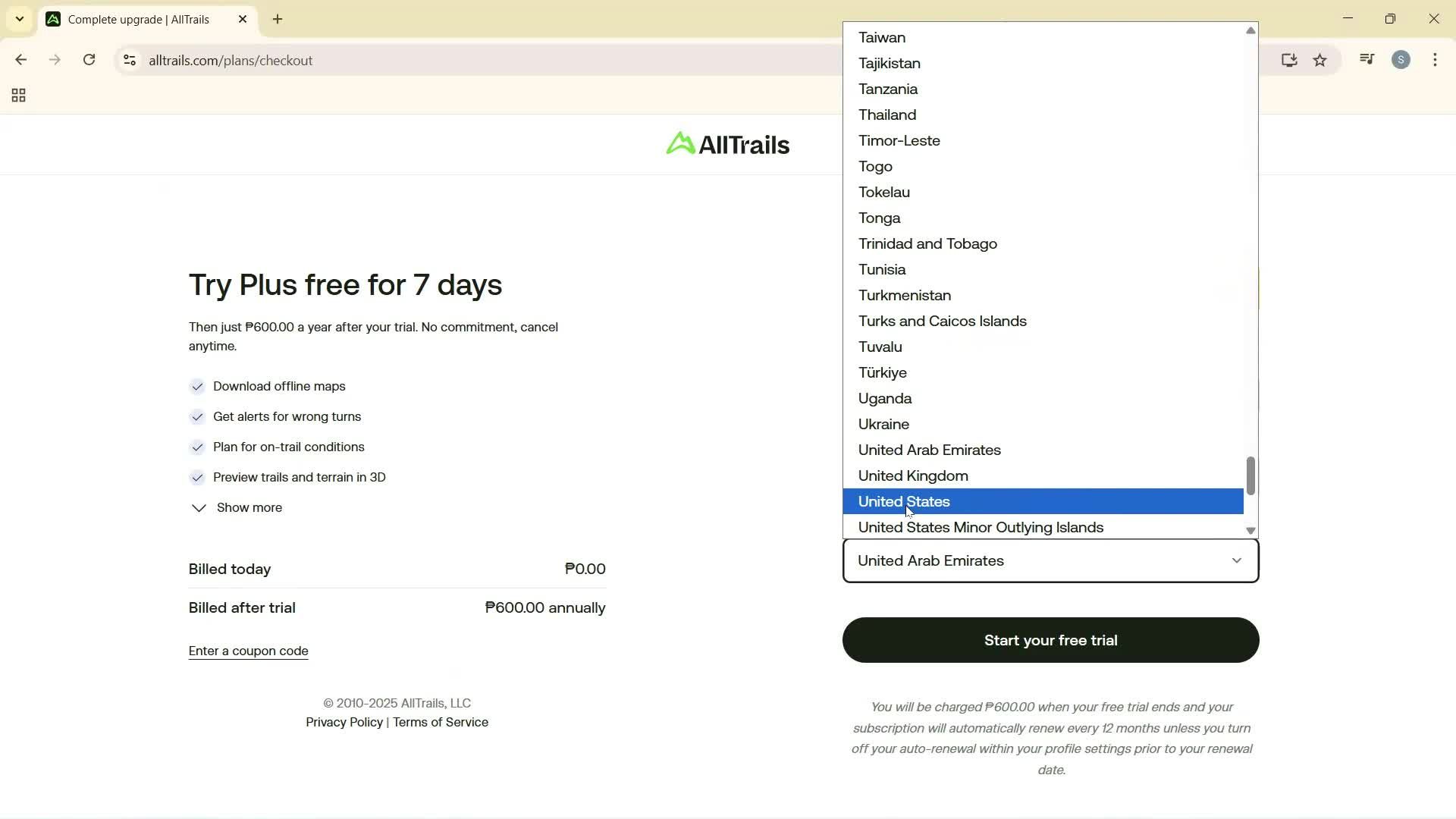1456x819 pixels.
Task: Reload the checkout page
Action: point(89,60)
